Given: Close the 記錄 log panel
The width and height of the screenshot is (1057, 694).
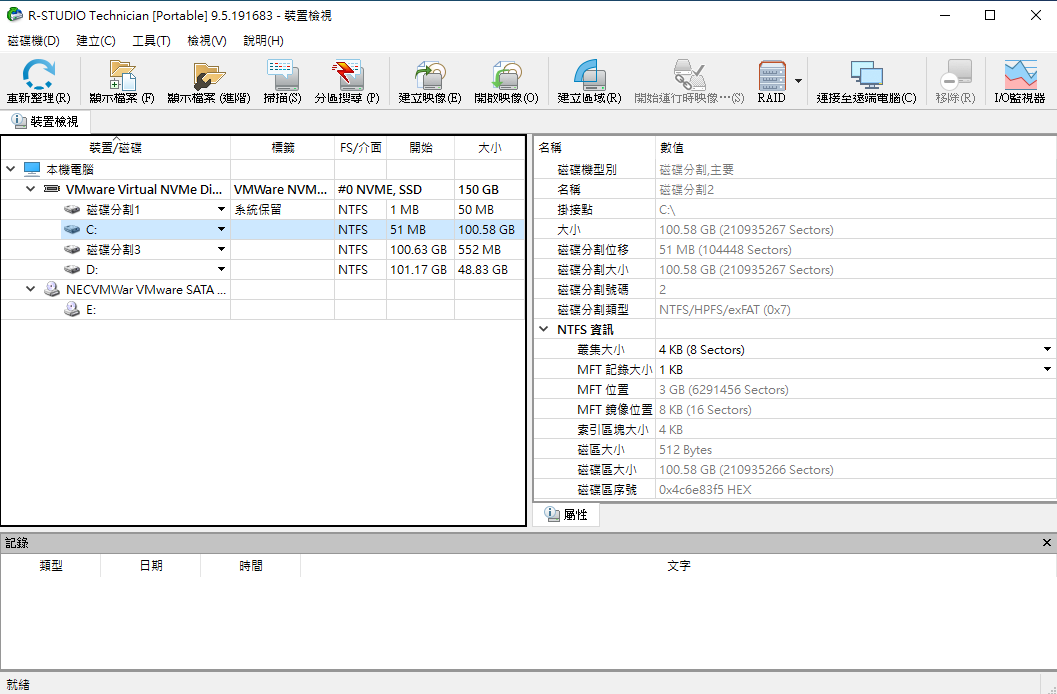Looking at the screenshot, I should (1047, 542).
